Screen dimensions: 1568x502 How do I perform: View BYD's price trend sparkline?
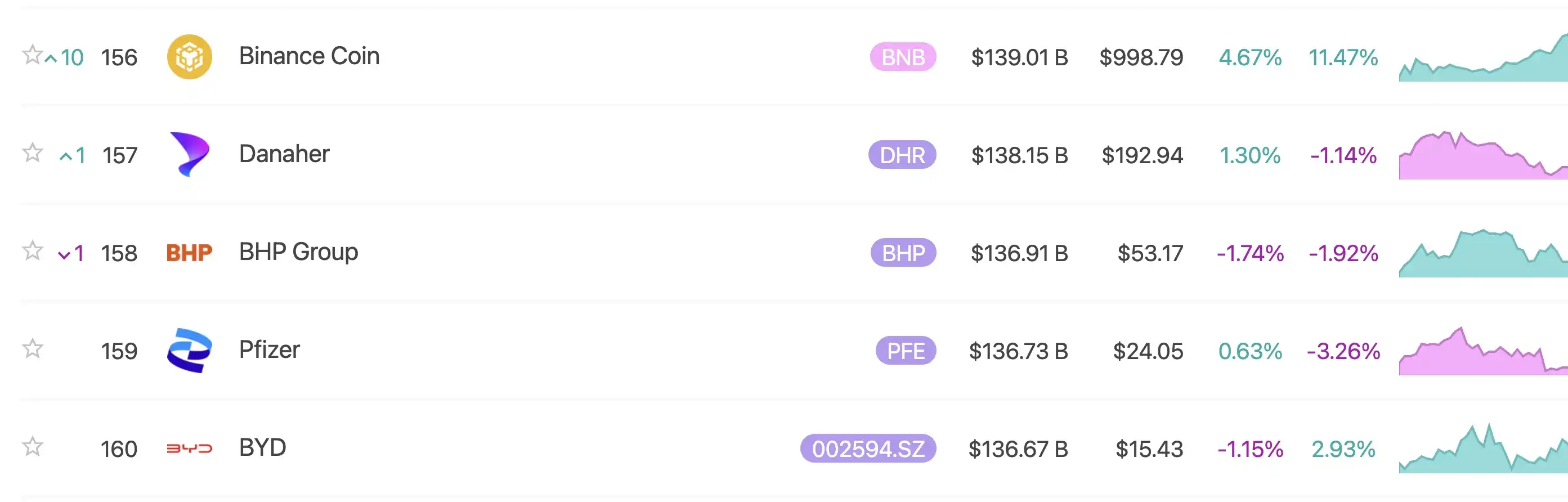pyautogui.click(x=1483, y=451)
